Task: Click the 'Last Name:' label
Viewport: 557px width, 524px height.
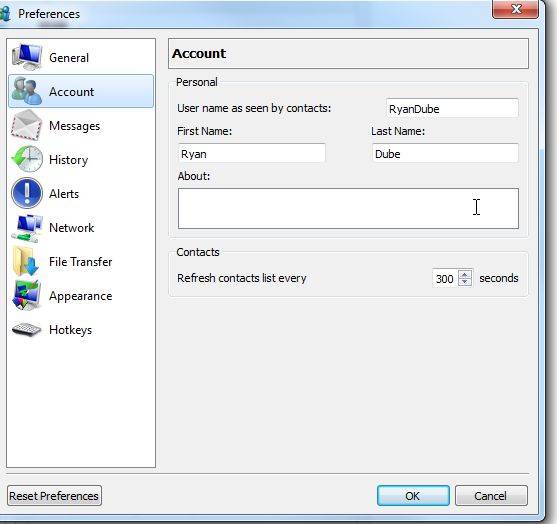Action: pos(398,131)
